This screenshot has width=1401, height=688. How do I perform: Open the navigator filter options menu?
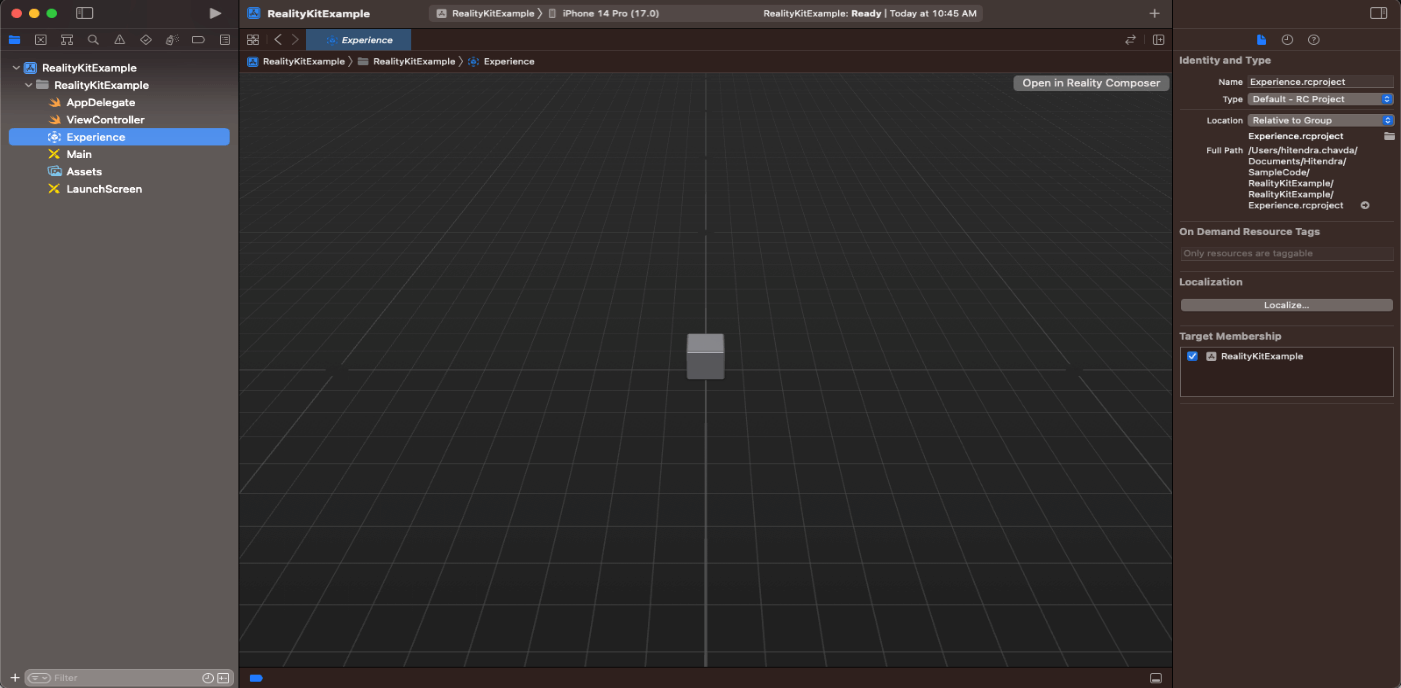tap(39, 678)
